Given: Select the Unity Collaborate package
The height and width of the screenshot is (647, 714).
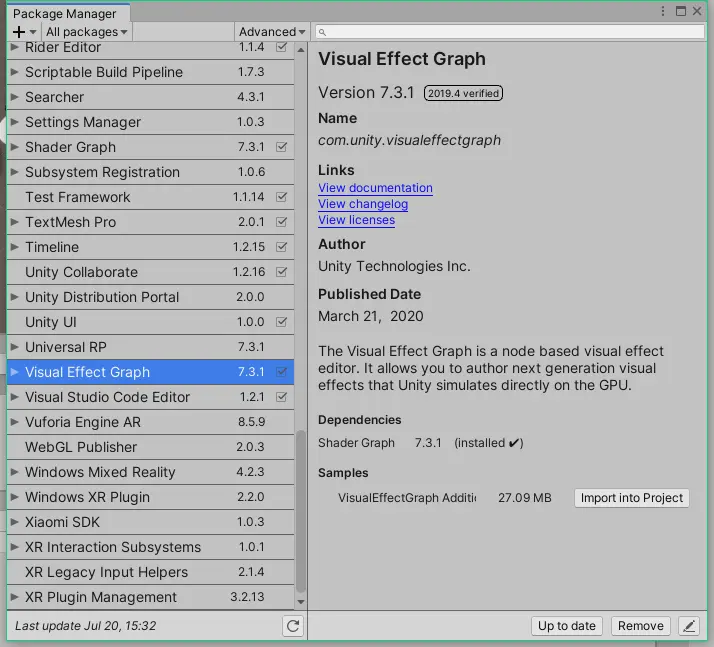Looking at the screenshot, I should pos(150,272).
